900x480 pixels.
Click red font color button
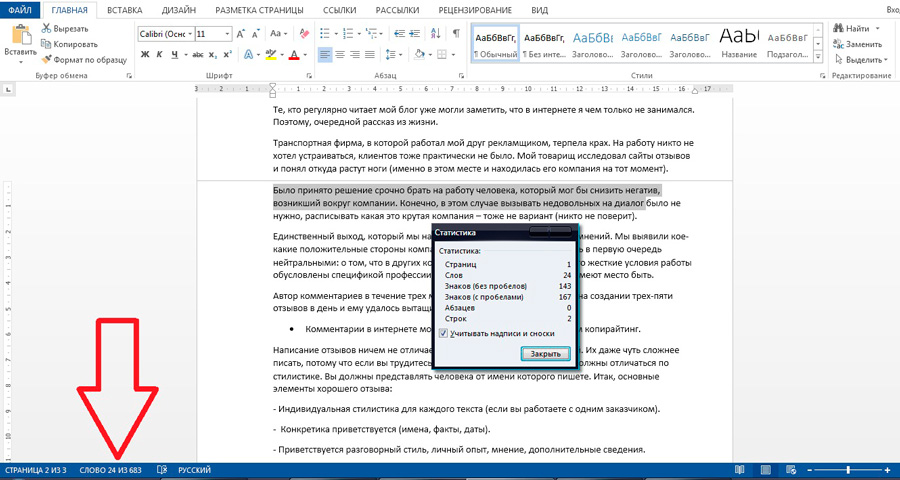294,55
